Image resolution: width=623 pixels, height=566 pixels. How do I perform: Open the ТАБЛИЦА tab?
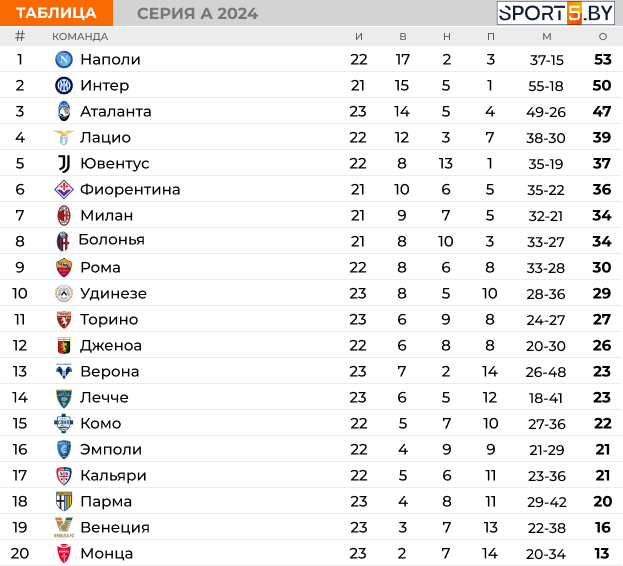56,13
